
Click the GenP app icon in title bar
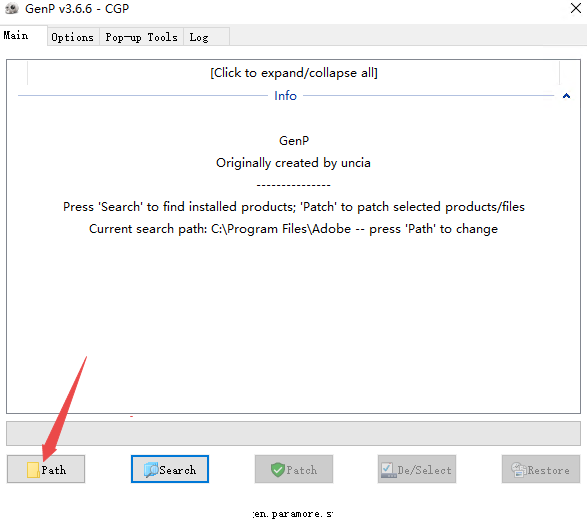(12, 8)
